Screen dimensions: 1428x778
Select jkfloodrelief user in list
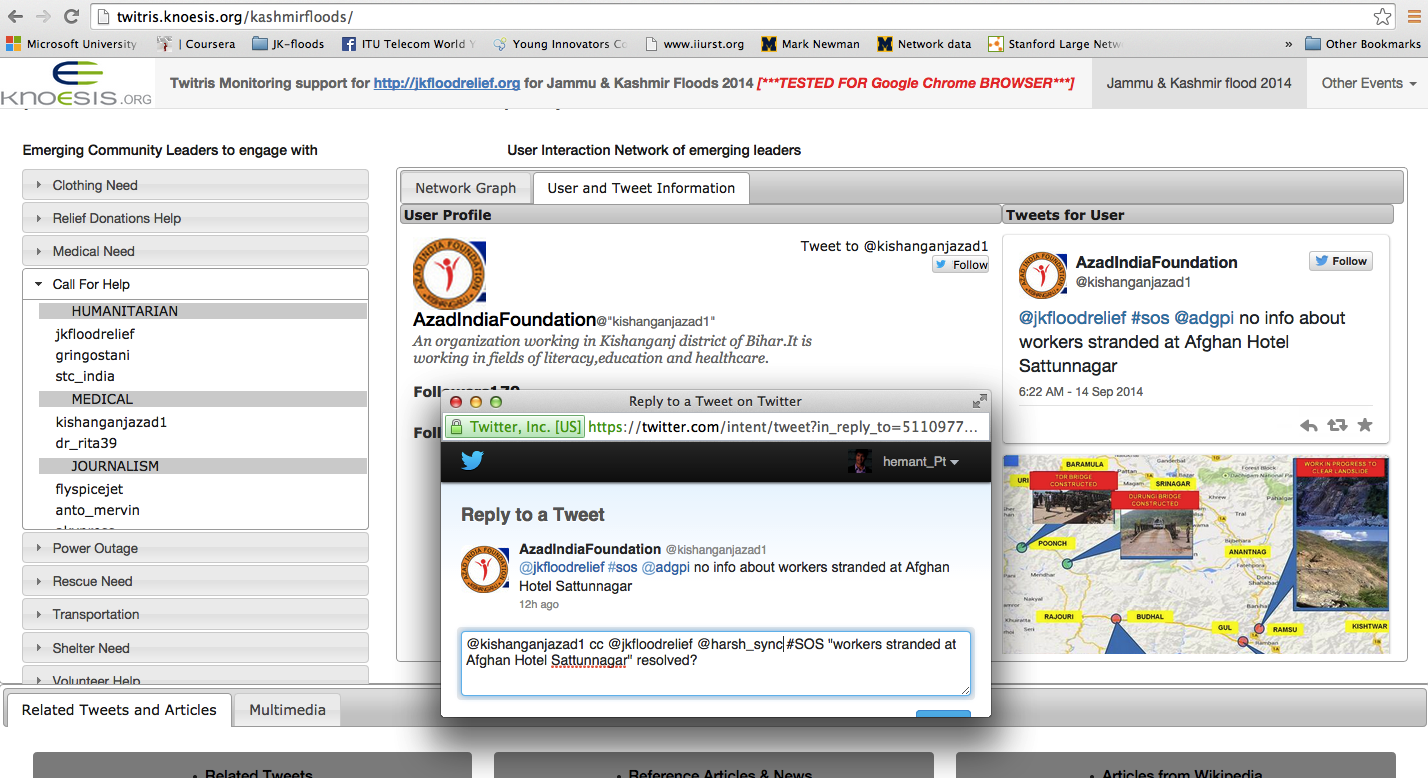tap(95, 334)
